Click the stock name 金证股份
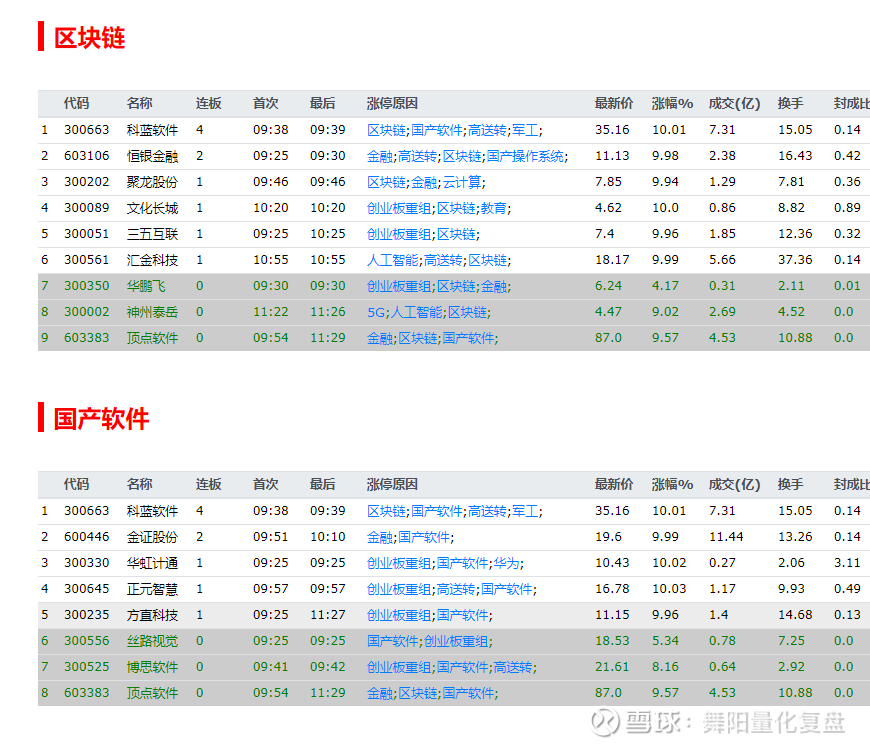 coord(152,538)
